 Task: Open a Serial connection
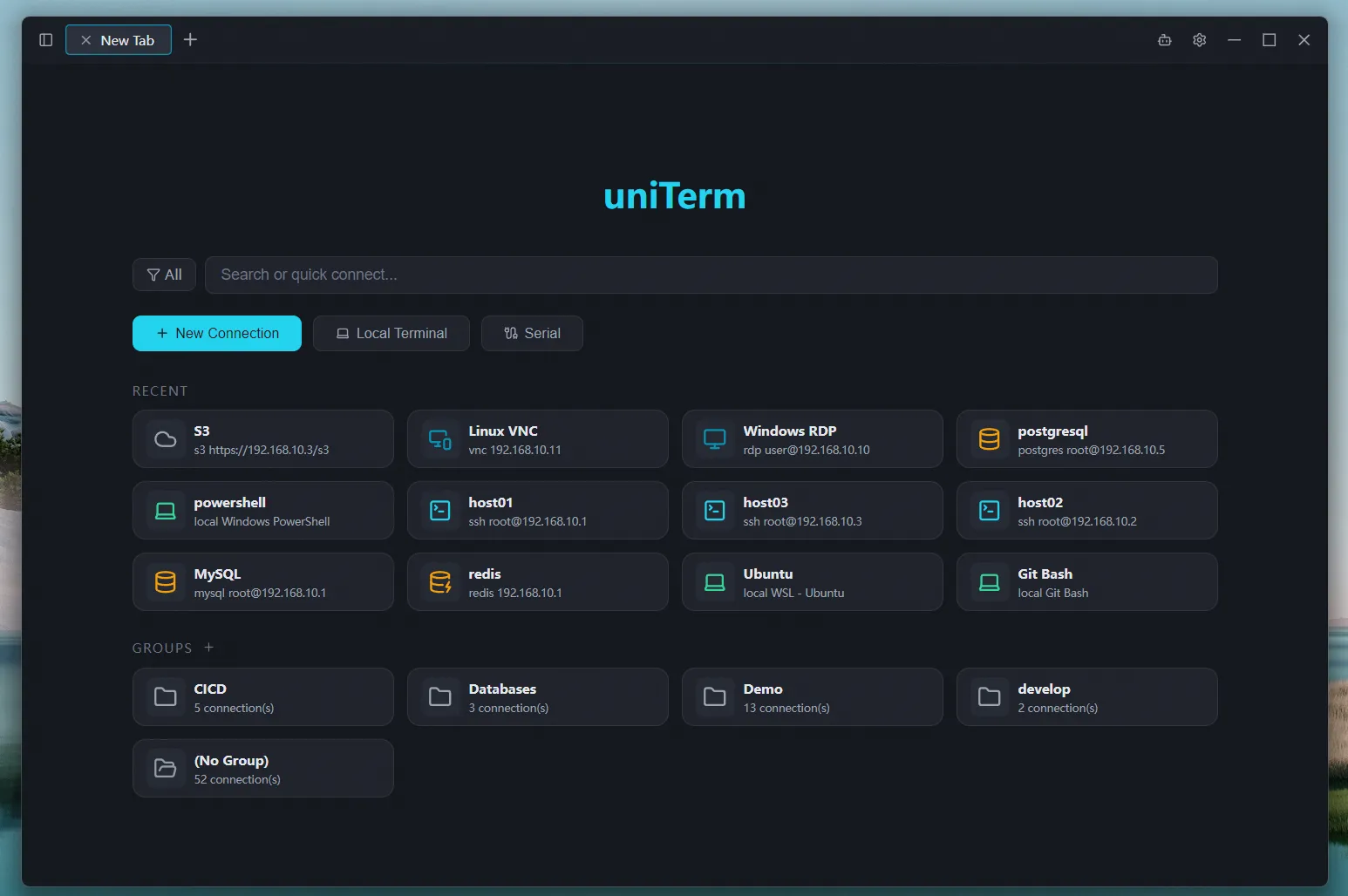(x=532, y=333)
